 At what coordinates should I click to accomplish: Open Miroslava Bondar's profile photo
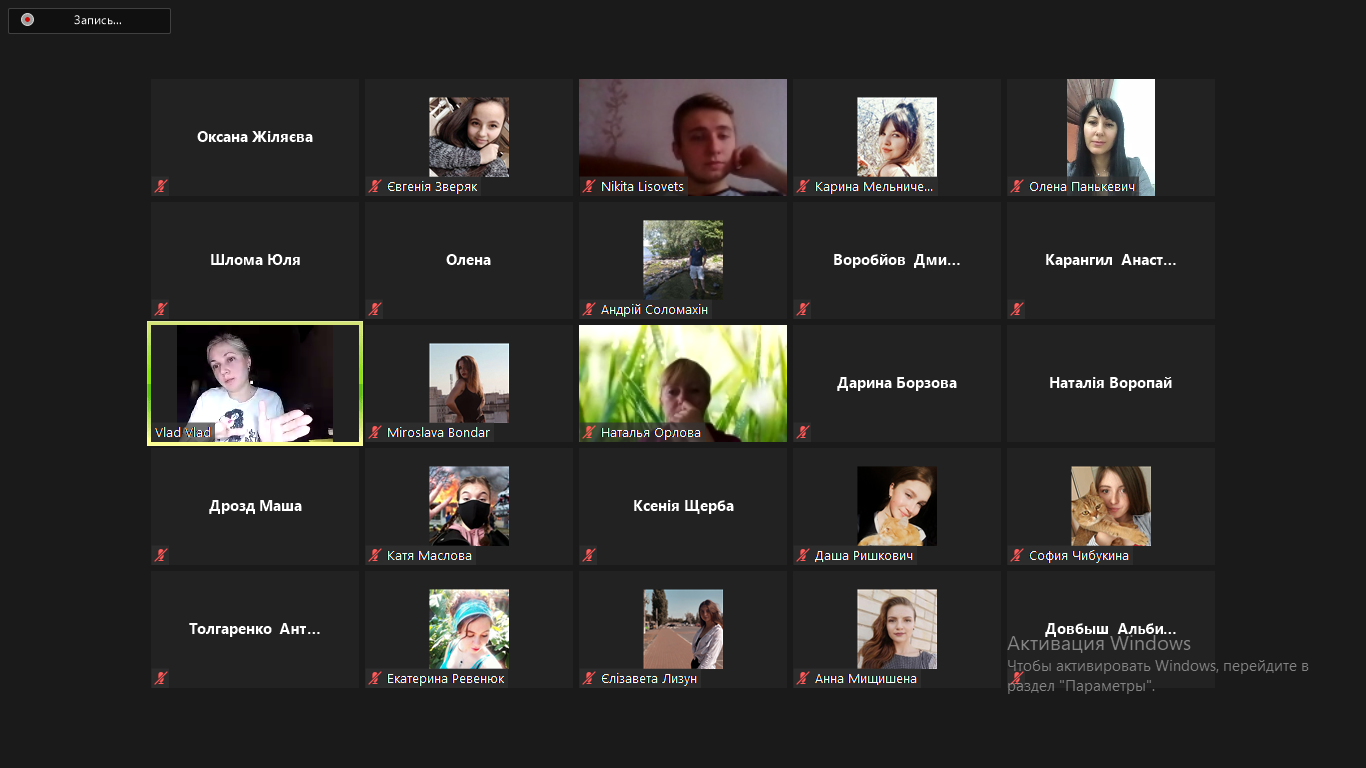469,383
